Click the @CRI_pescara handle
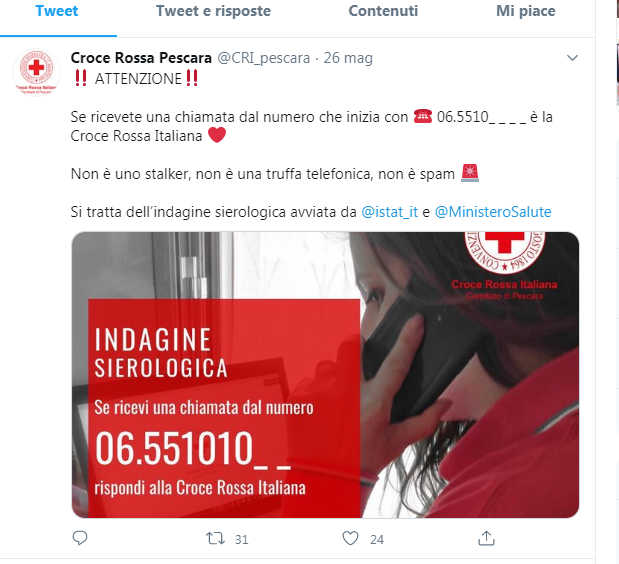The height and width of the screenshot is (564, 619). (264, 58)
